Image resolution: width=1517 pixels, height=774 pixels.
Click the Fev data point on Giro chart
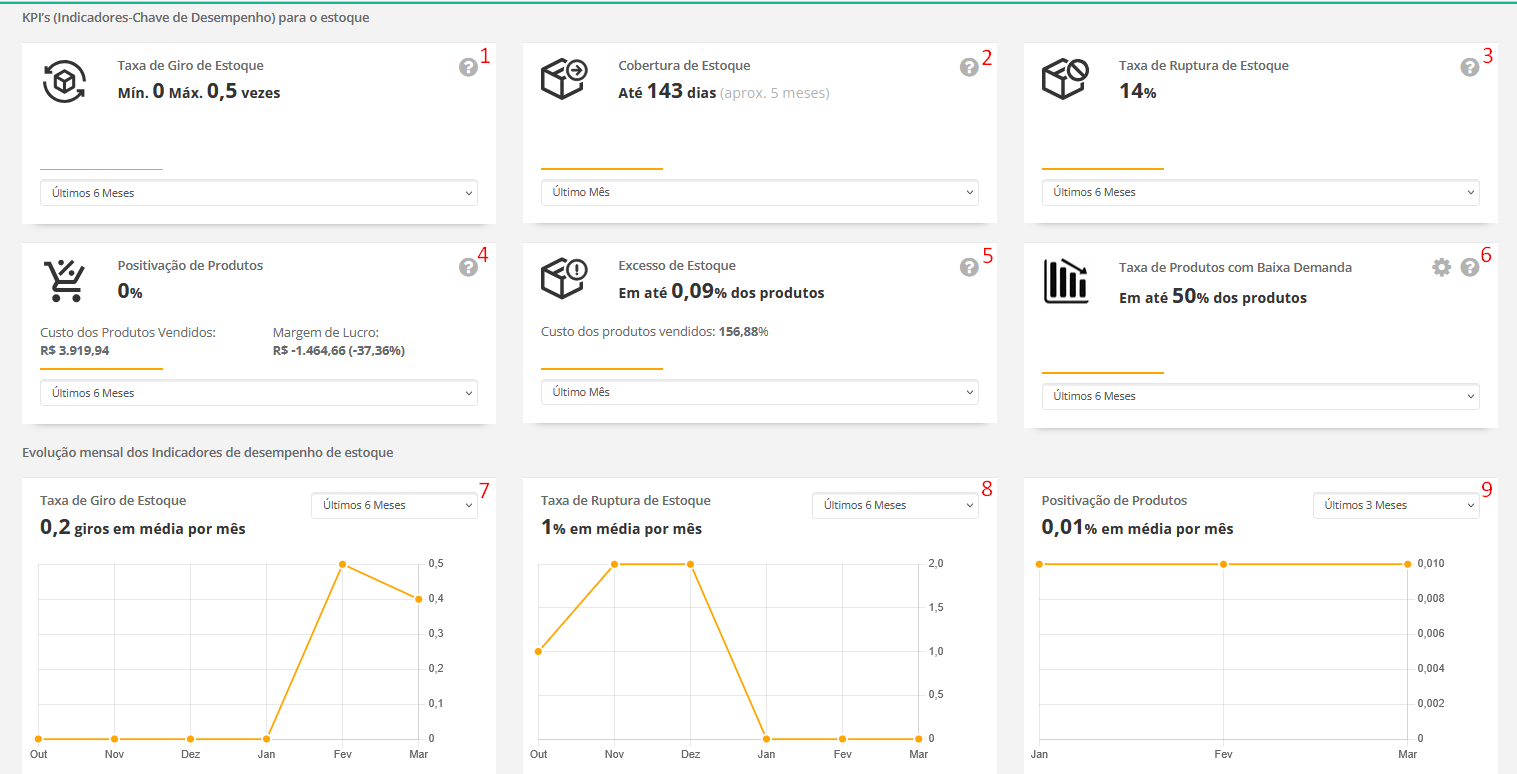click(342, 564)
